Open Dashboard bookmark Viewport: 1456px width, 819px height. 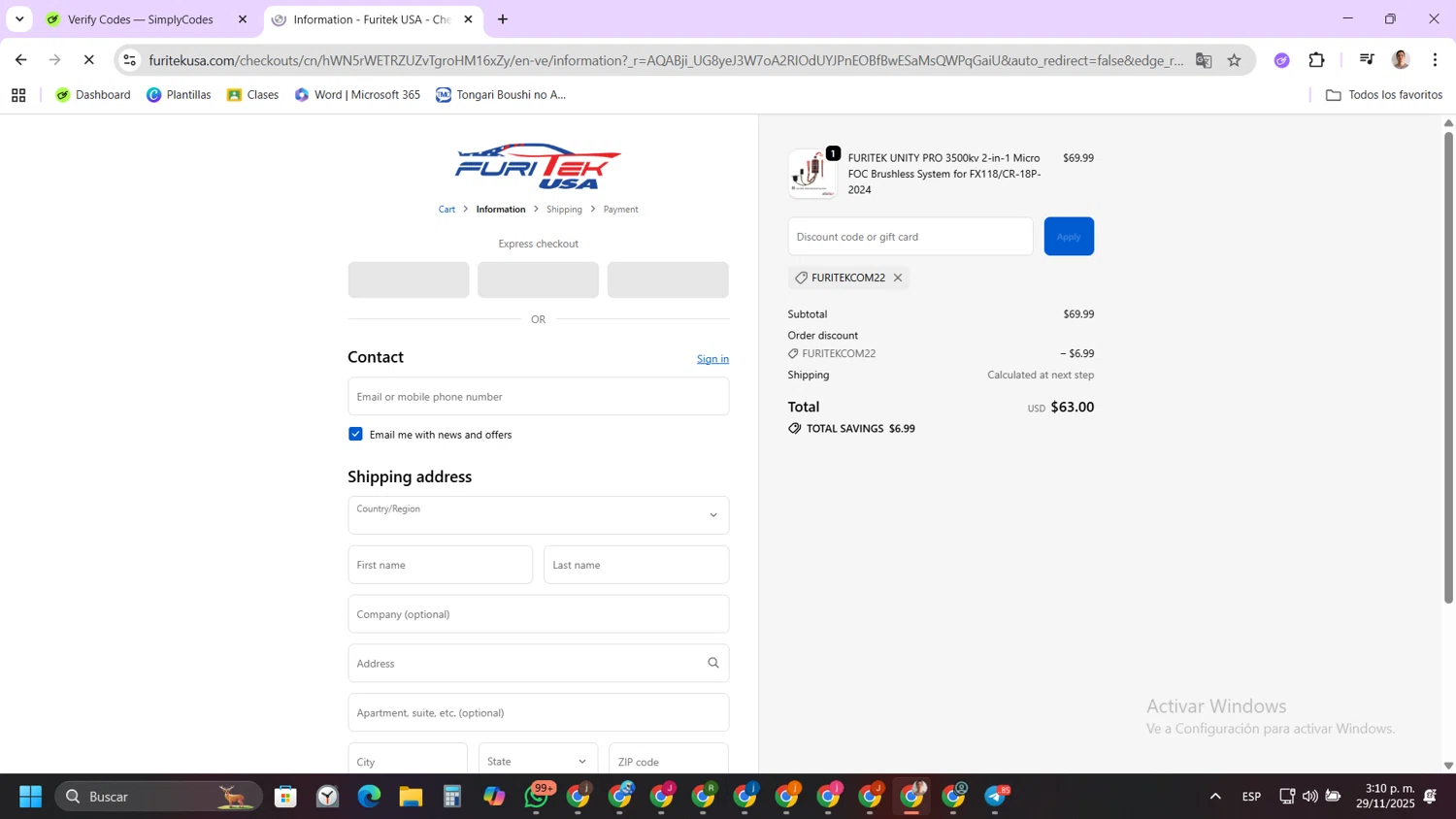click(93, 95)
